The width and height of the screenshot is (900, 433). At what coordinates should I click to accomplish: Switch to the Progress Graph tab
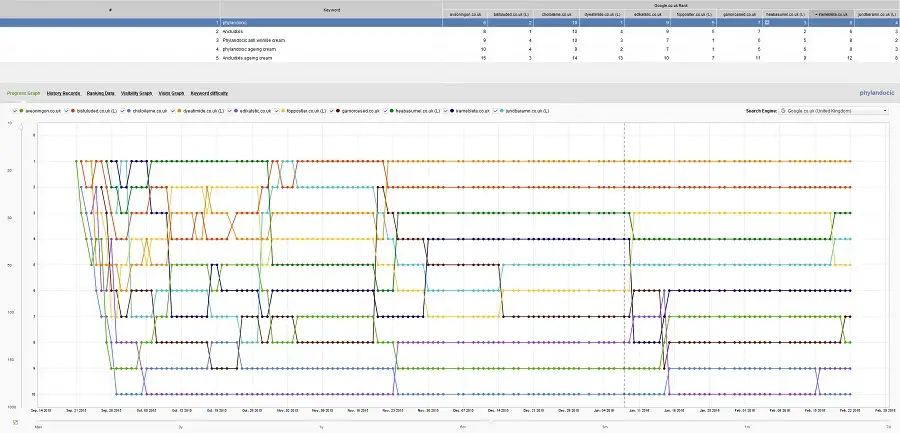click(24, 92)
